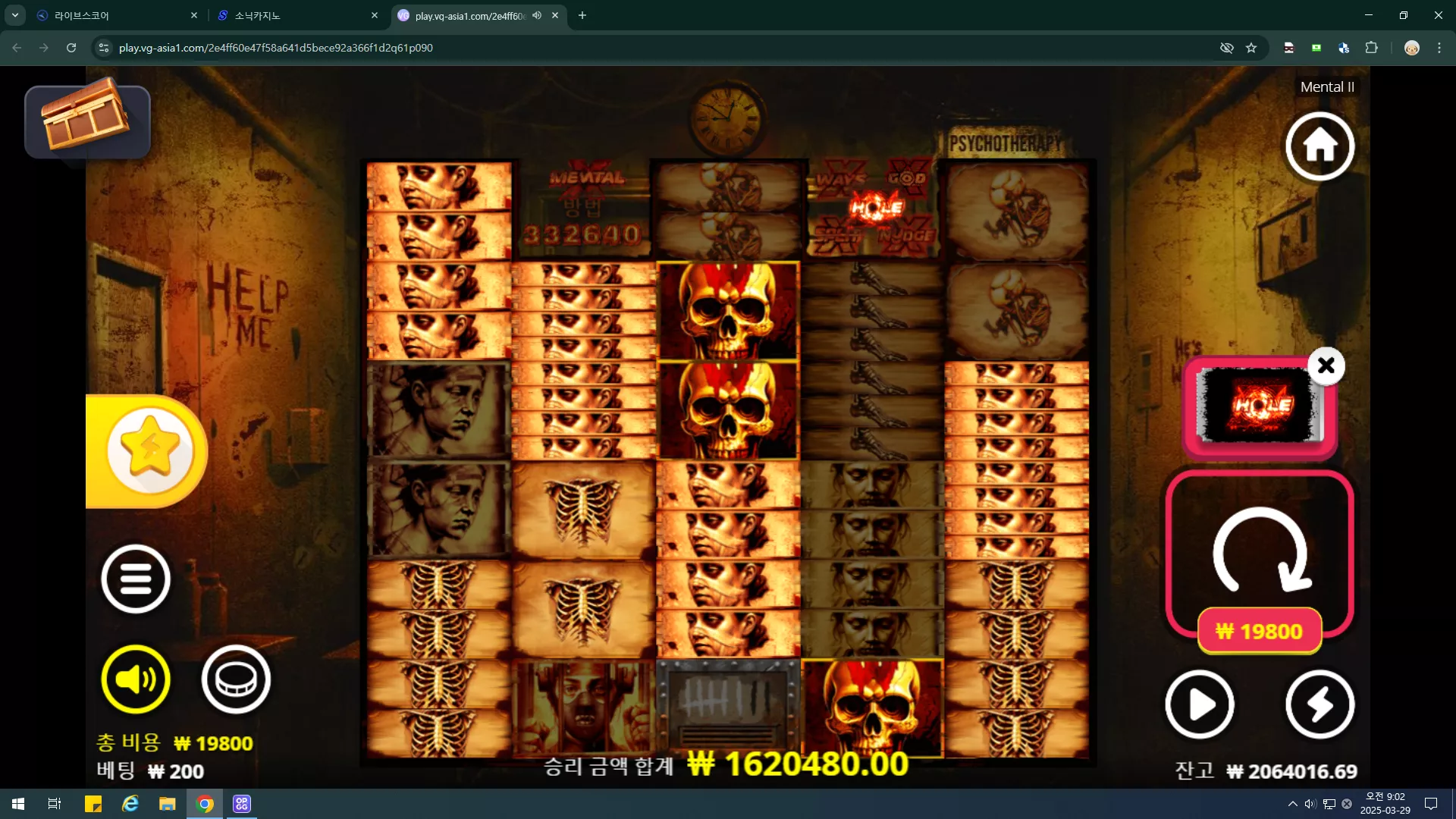This screenshot has width=1456, height=819.
Task: Open the game hamburger menu
Action: coord(136,579)
